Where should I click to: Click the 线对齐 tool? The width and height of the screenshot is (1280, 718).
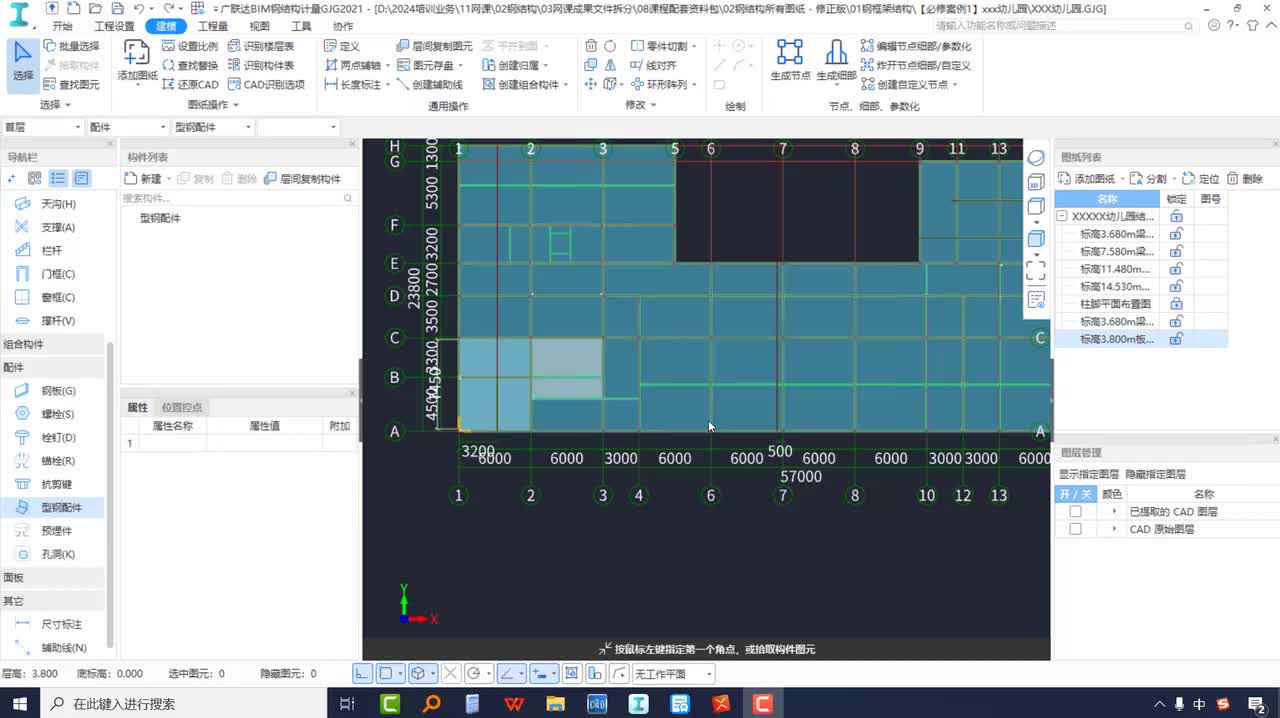click(653, 65)
